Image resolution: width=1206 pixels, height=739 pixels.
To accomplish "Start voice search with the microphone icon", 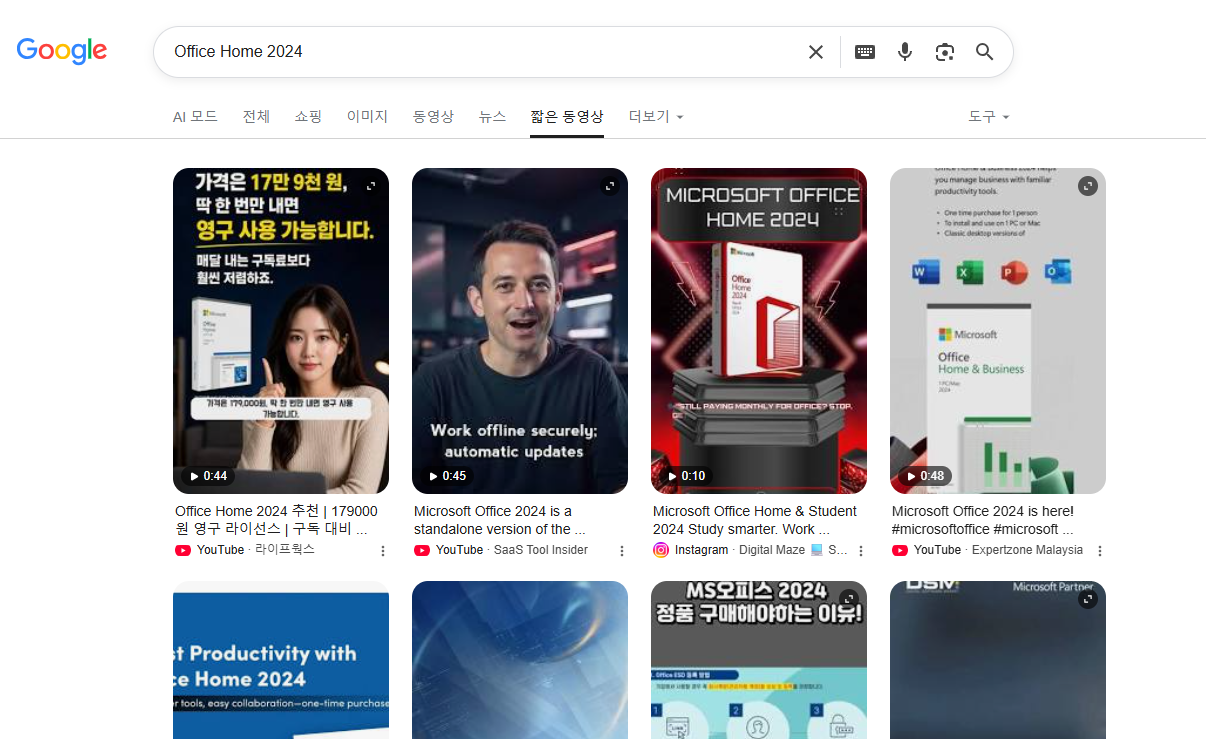I will click(905, 52).
